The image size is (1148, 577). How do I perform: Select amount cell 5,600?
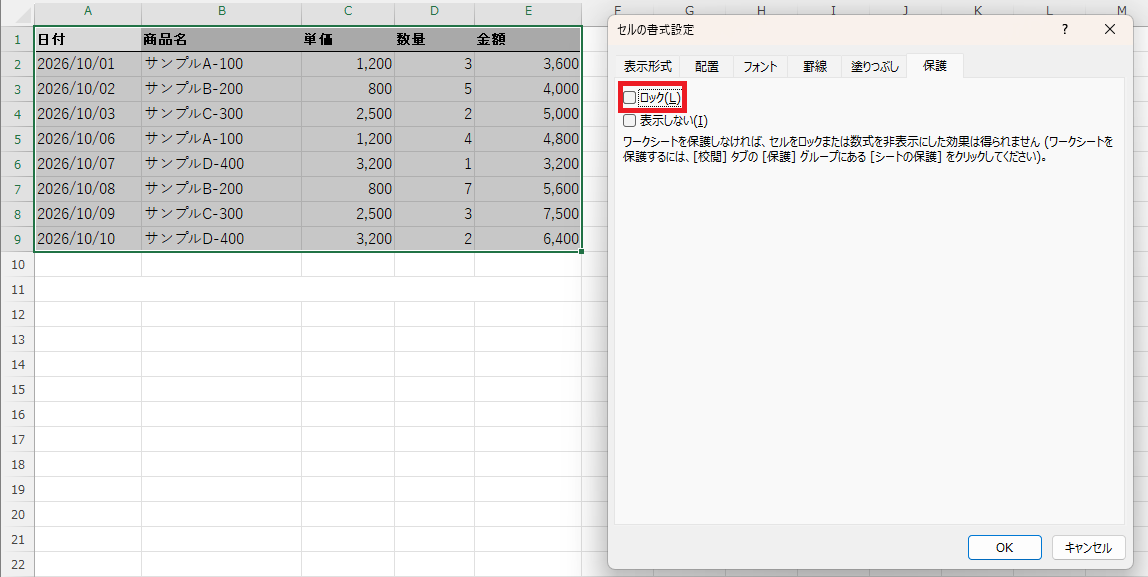[x=528, y=189]
